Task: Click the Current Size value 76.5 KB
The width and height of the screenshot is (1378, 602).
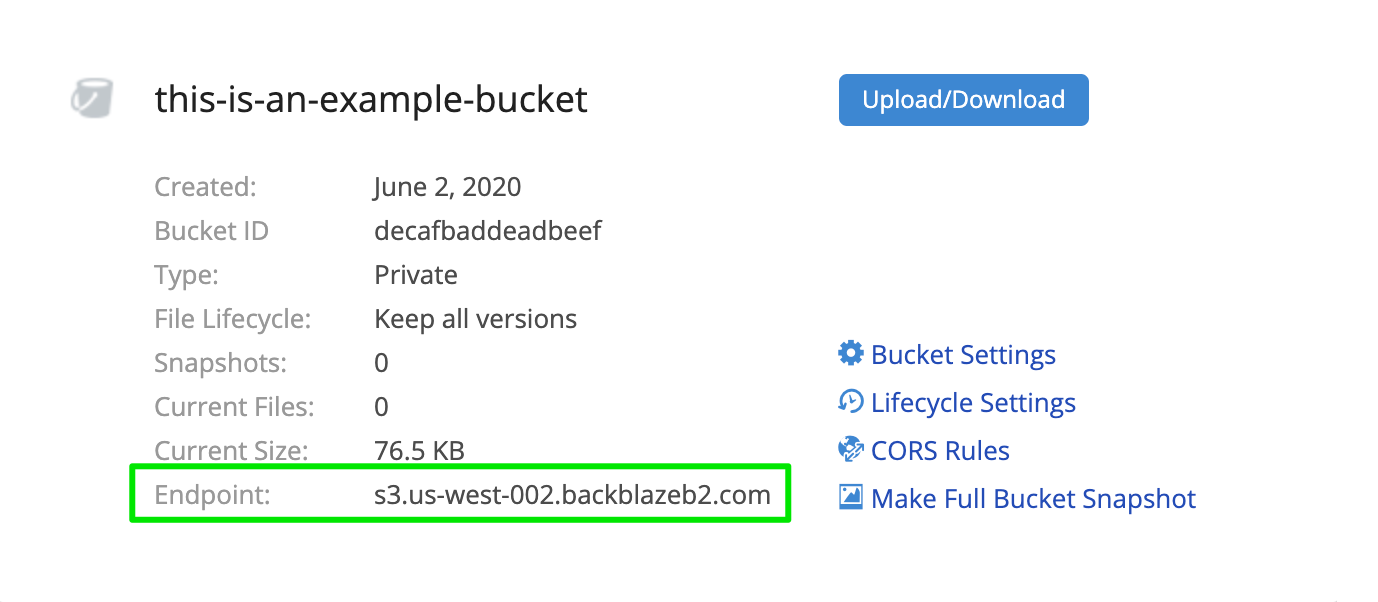Action: coord(420,450)
